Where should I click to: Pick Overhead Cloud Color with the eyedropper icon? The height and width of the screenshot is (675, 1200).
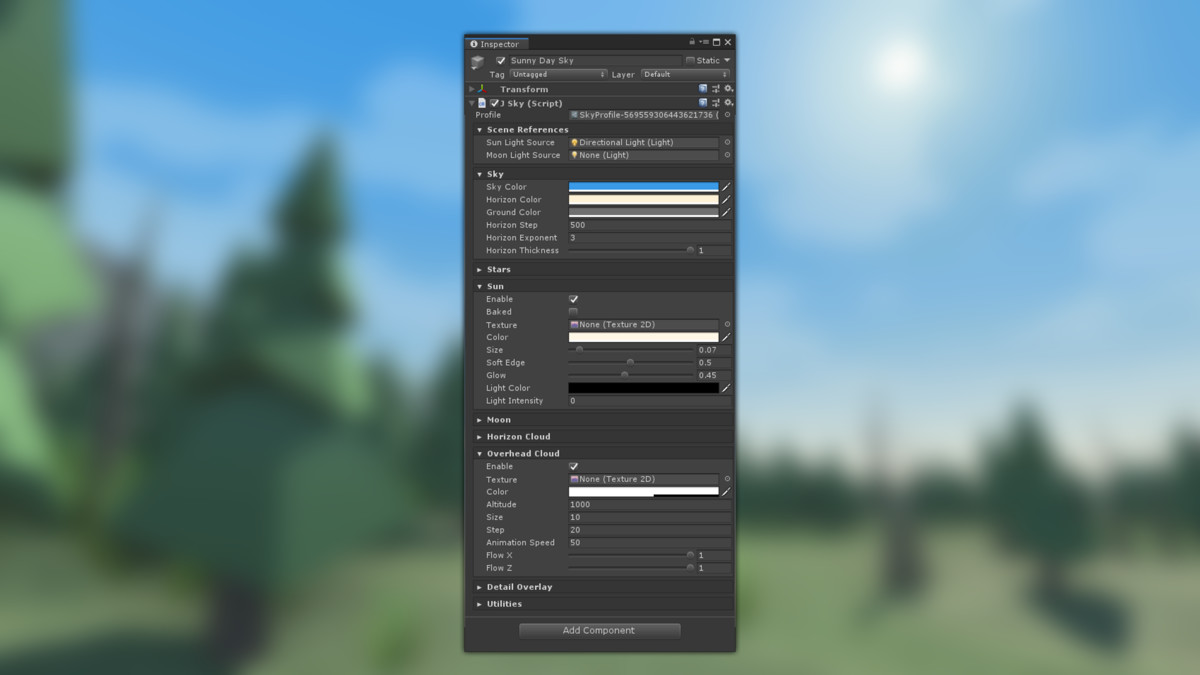(727, 492)
